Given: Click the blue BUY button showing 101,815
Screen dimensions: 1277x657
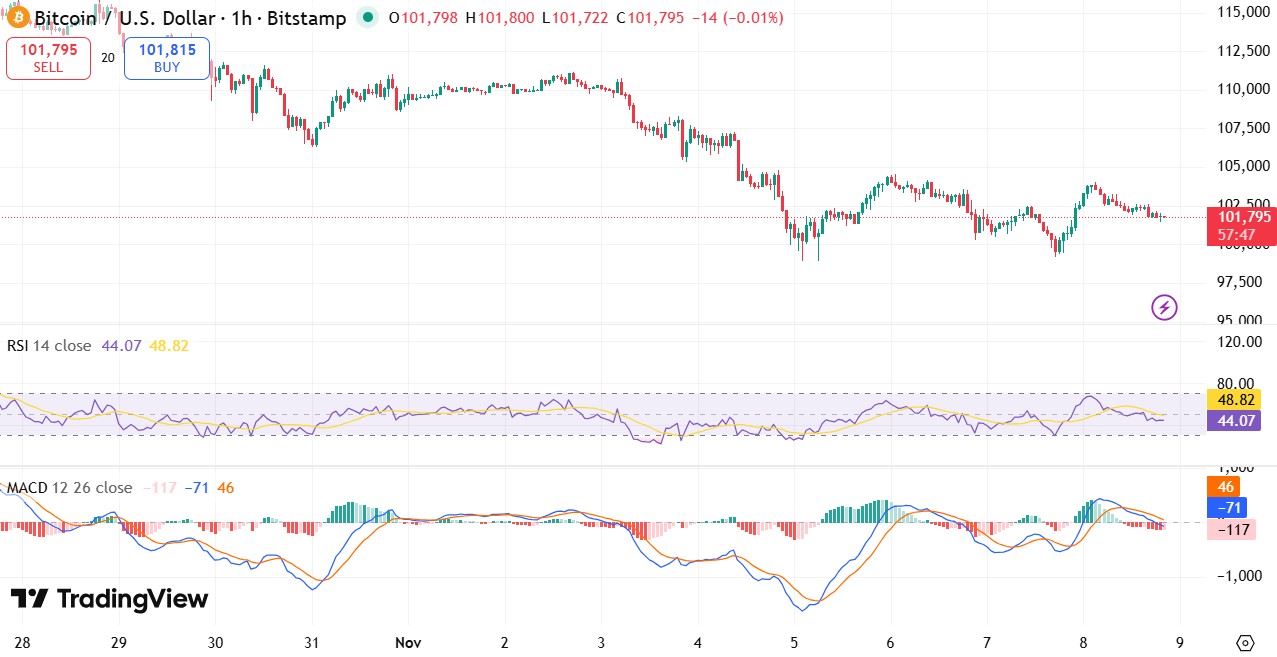Looking at the screenshot, I should [166, 57].
